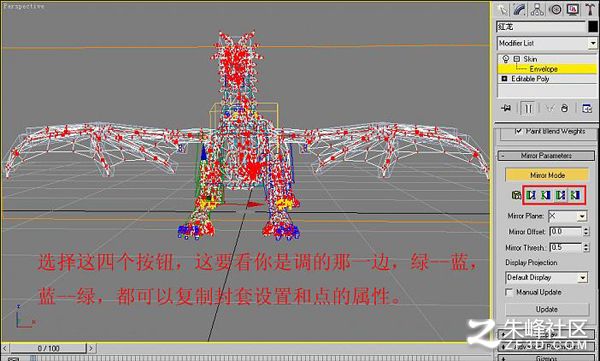The width and height of the screenshot is (600, 361).
Task: Open the Utilities hammer tab
Action: pos(590,9)
